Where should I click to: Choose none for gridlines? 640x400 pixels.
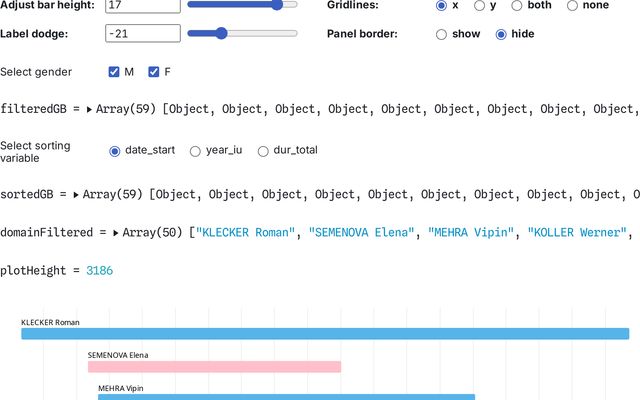pos(572,6)
